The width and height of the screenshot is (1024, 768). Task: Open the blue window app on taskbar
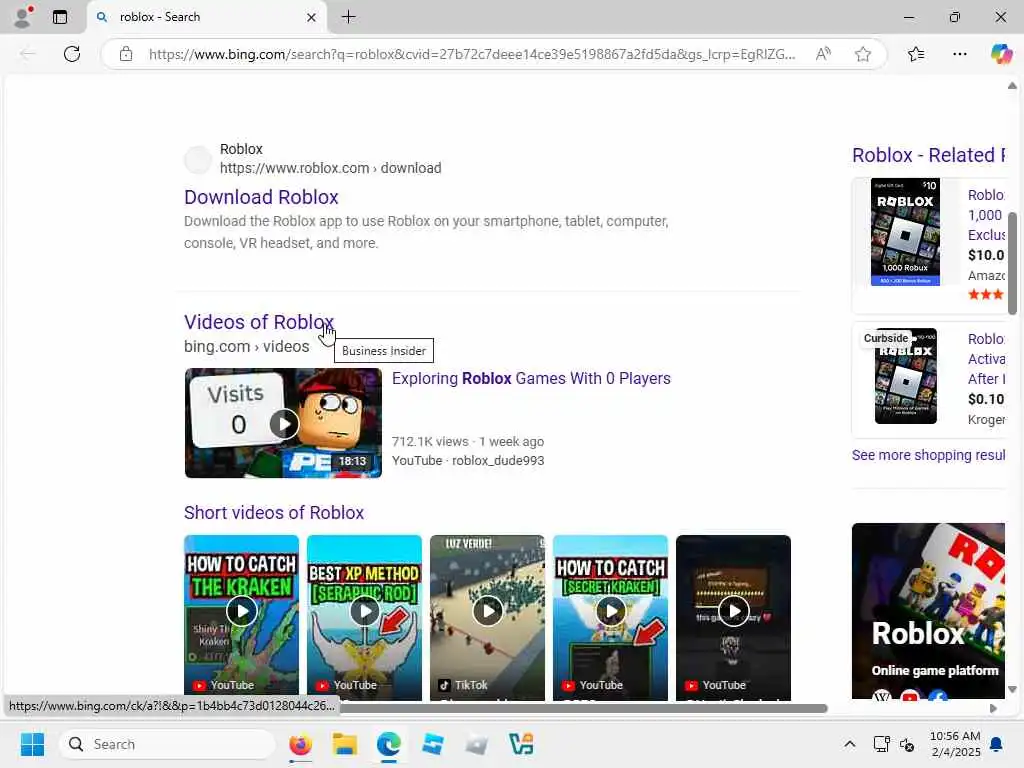click(432, 744)
